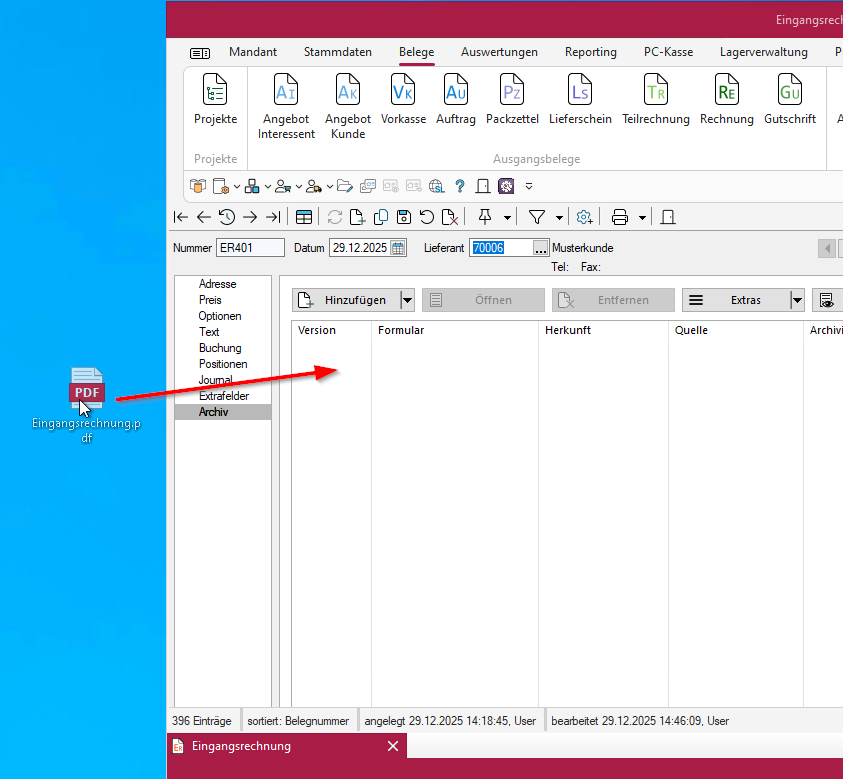Open the Reporting ribbon tab
Image resolution: width=843 pixels, height=779 pixels.
[x=590, y=52]
